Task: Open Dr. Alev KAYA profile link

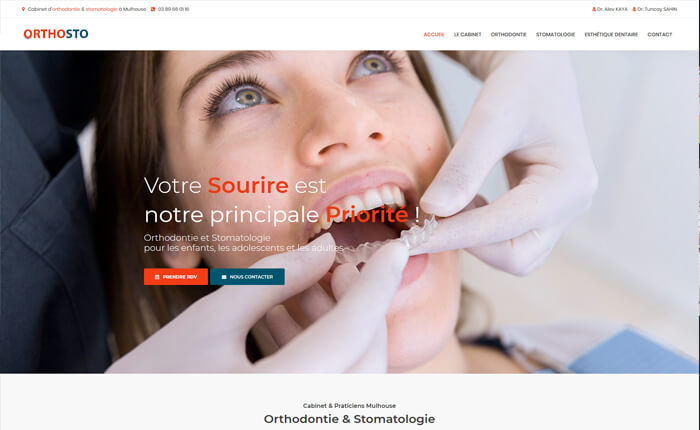Action: 612,9
